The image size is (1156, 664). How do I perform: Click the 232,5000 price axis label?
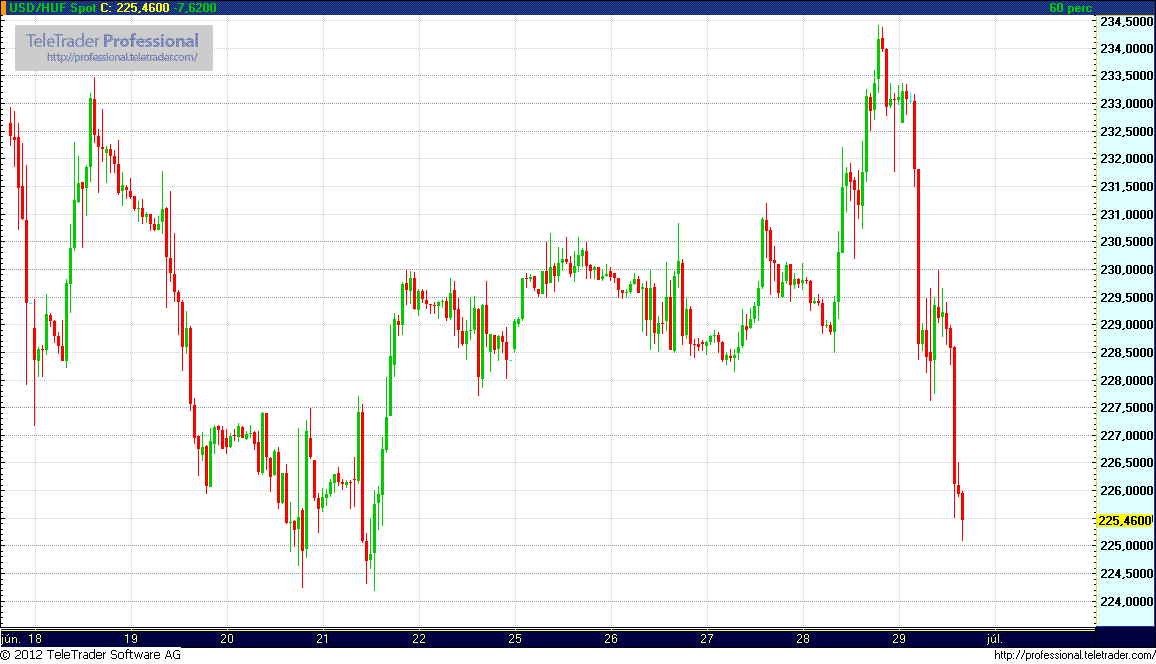click(x=1127, y=131)
